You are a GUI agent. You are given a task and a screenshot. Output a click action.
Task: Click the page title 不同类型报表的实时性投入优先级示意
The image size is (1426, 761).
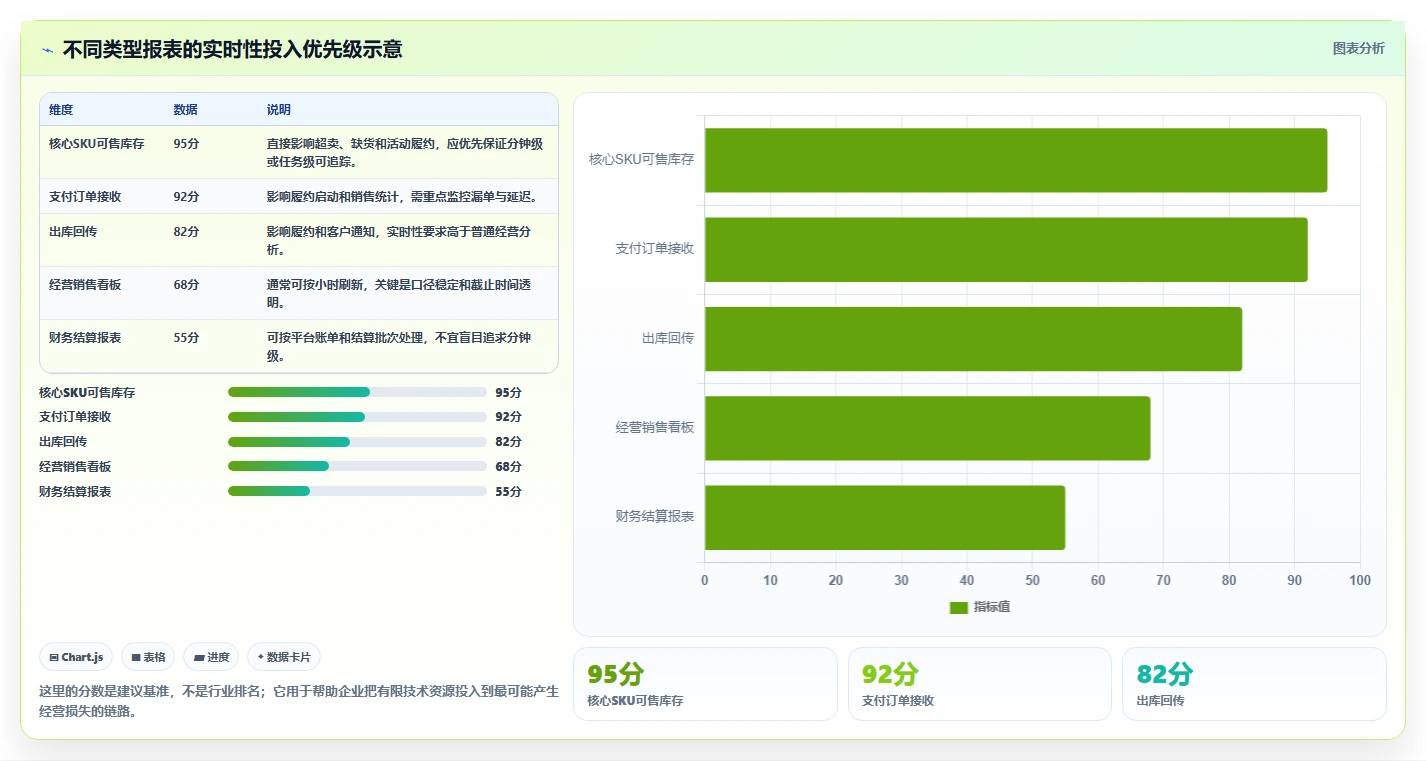(233, 49)
